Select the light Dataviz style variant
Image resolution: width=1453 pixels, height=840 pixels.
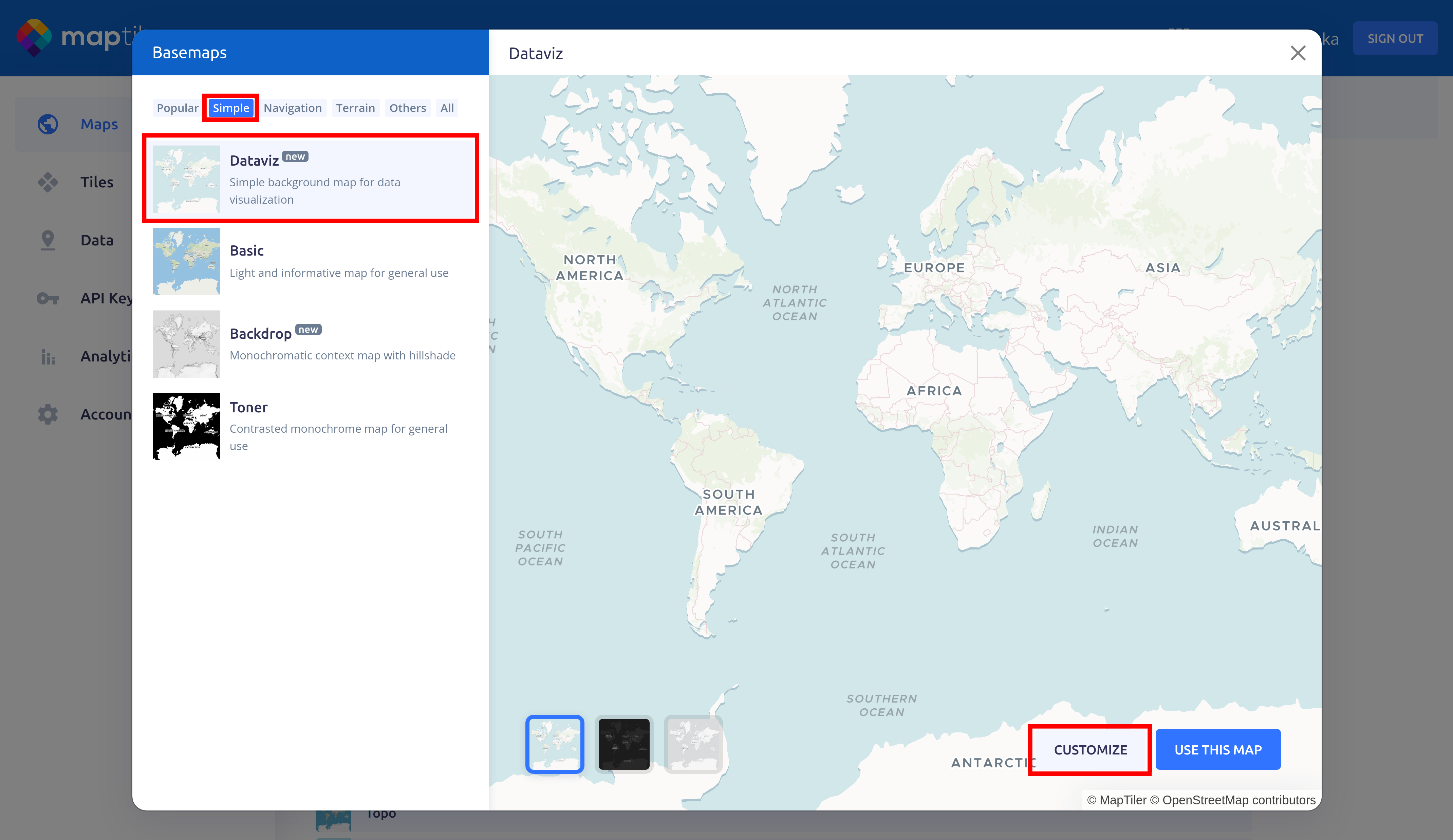tap(555, 744)
